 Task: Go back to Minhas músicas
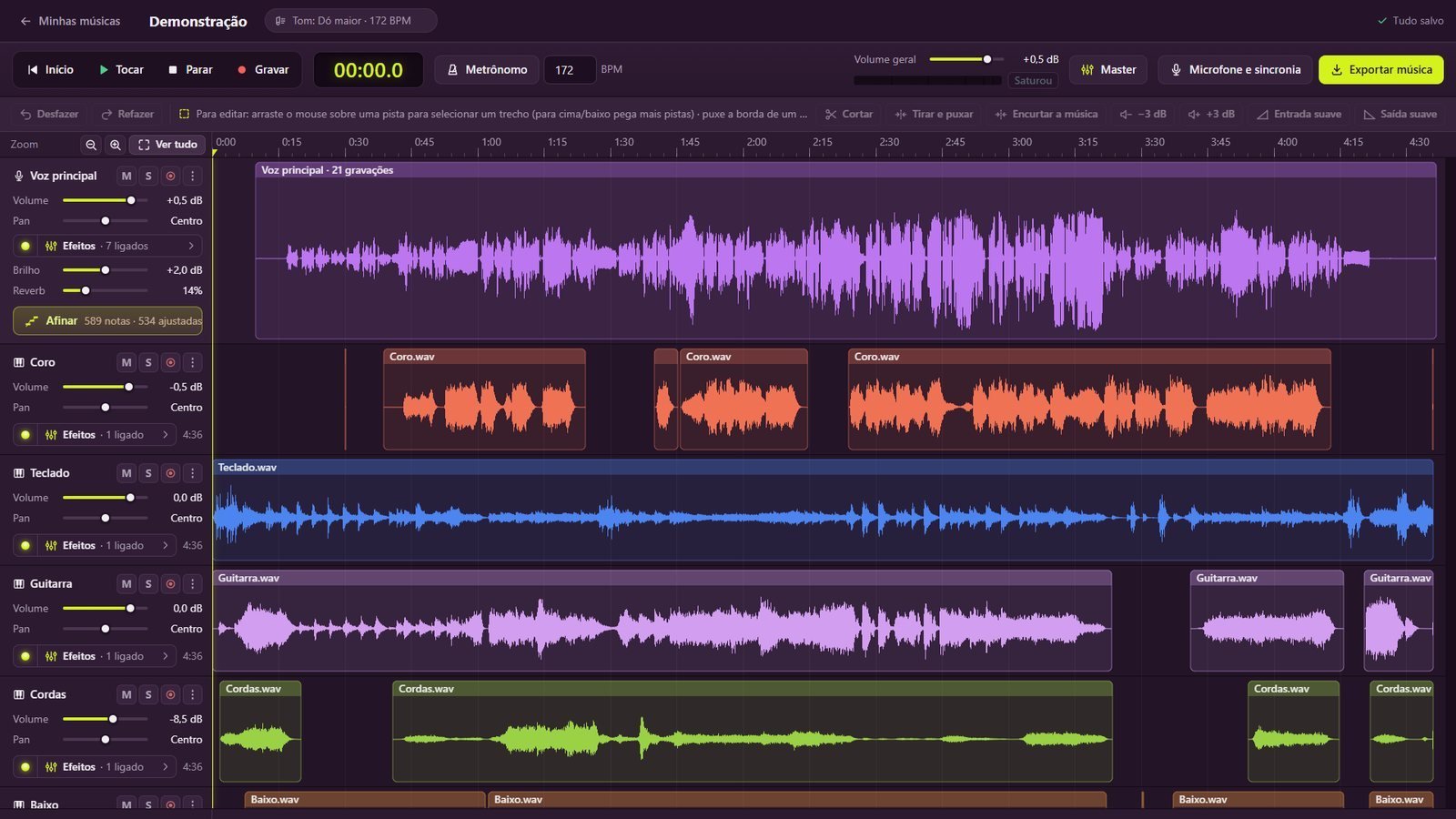click(70, 20)
